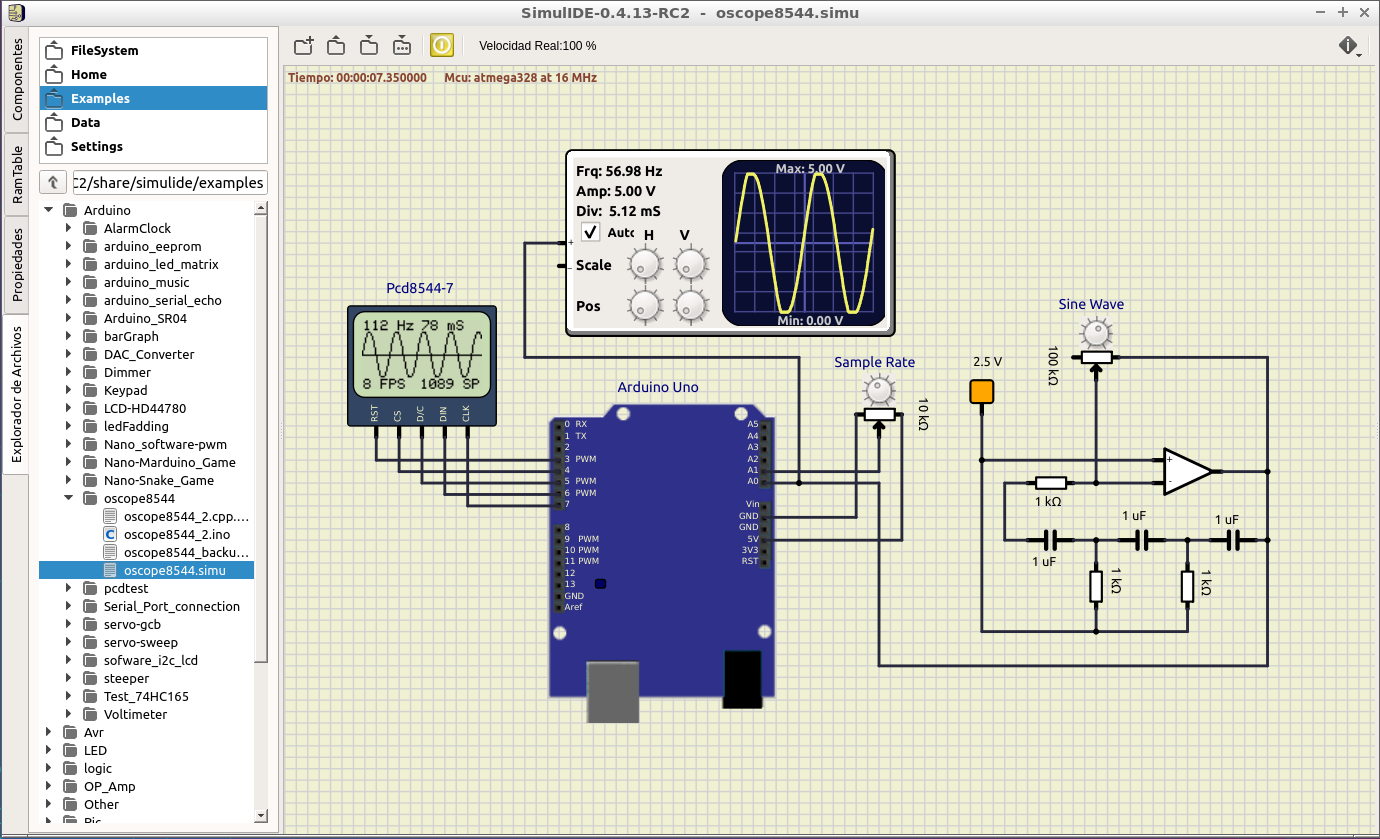Click the folder-up arrow beside the path field

[53, 182]
